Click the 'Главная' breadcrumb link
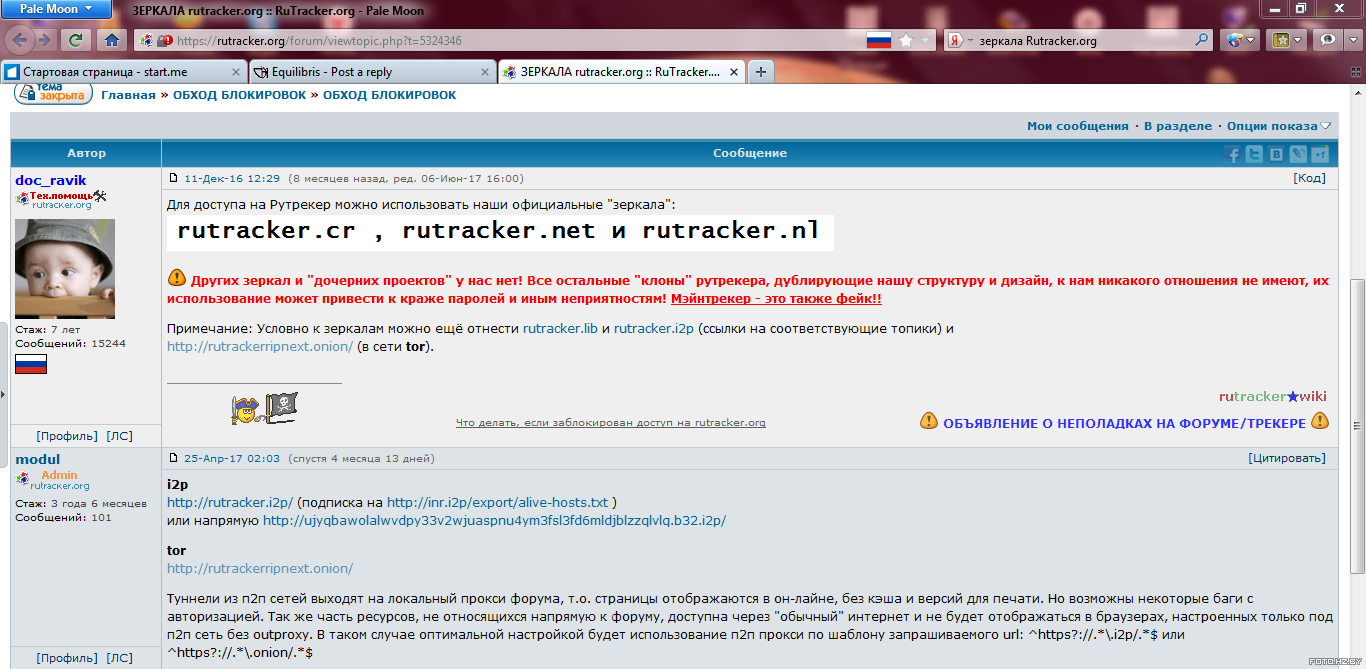This screenshot has height=669, width=1366. tap(128, 95)
